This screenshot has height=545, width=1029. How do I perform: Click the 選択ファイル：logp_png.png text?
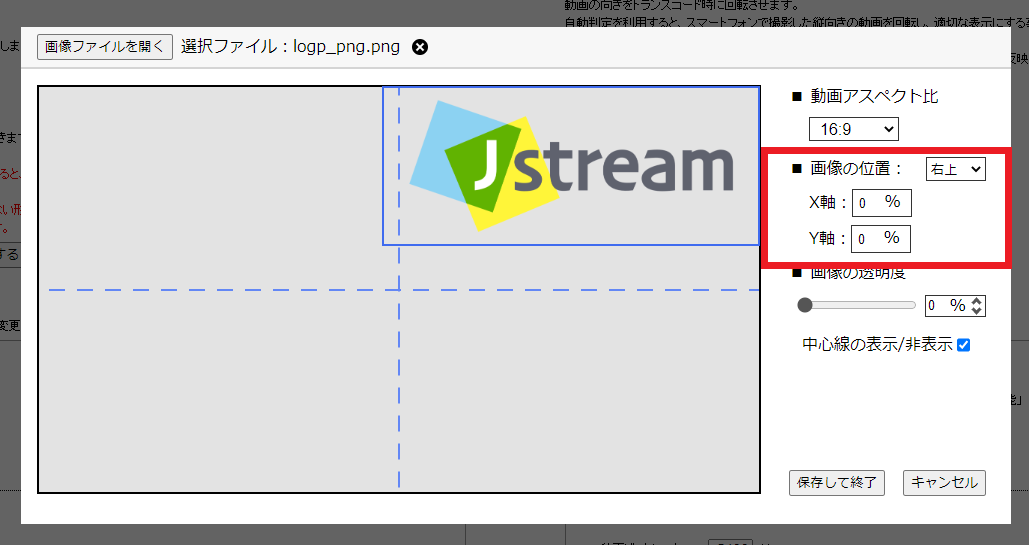click(290, 47)
